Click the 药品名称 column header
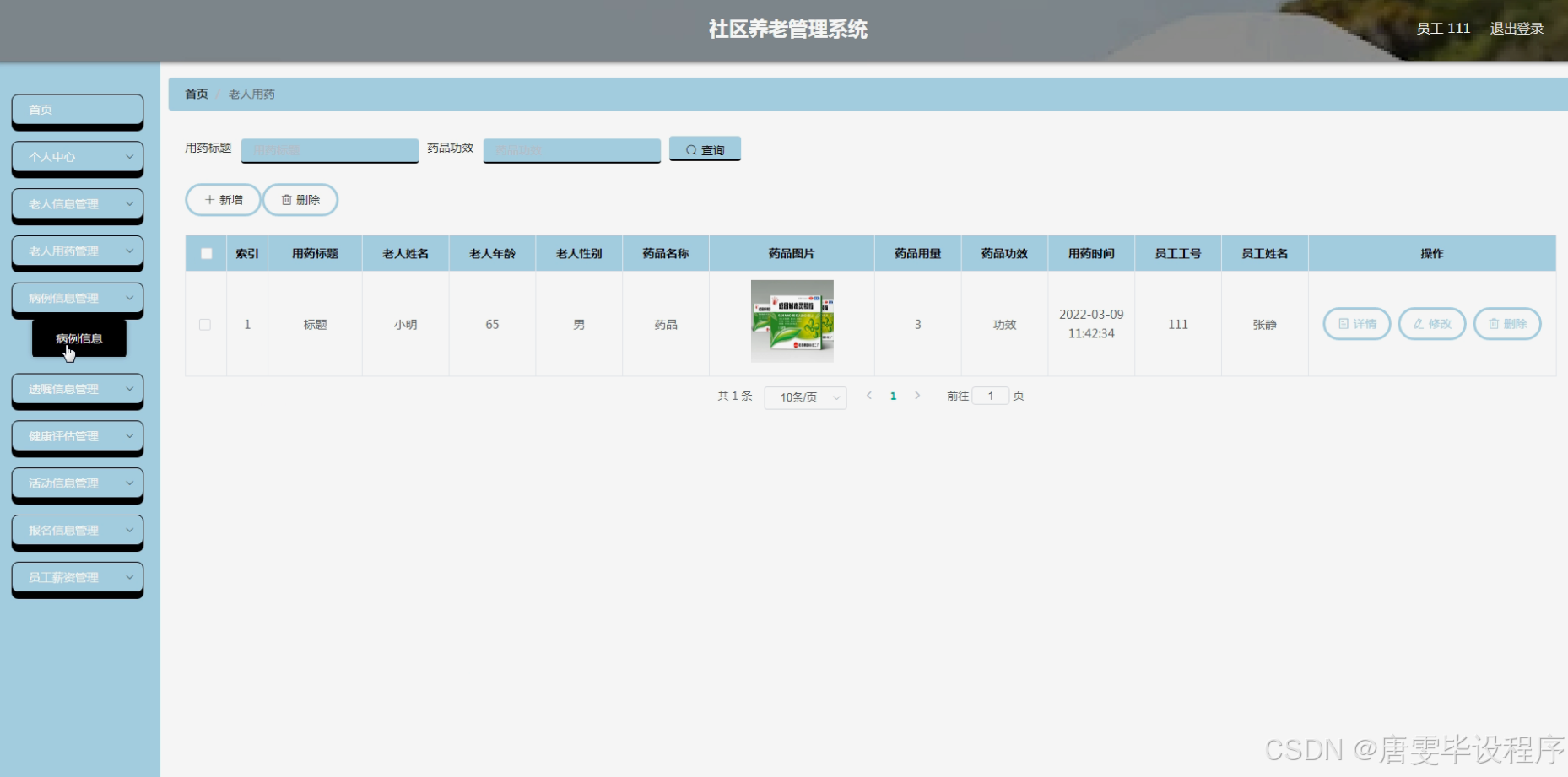Viewport: 1568px width, 777px height. pyautogui.click(x=666, y=254)
